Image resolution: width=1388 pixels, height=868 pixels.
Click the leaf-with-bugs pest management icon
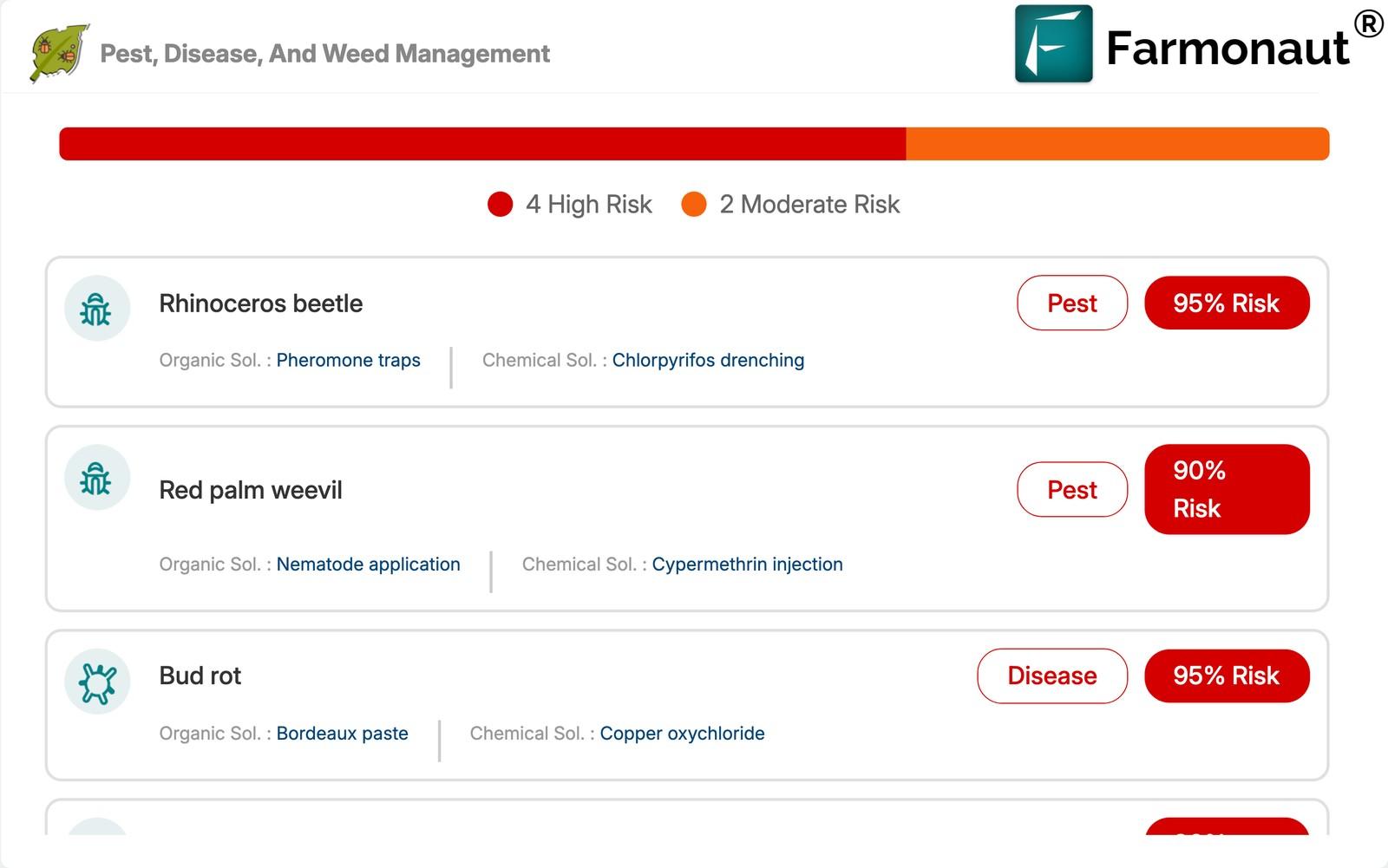click(x=59, y=53)
